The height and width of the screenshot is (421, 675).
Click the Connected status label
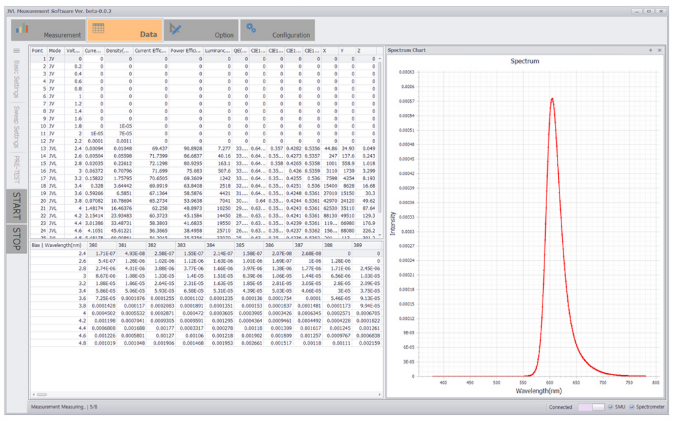(560, 407)
